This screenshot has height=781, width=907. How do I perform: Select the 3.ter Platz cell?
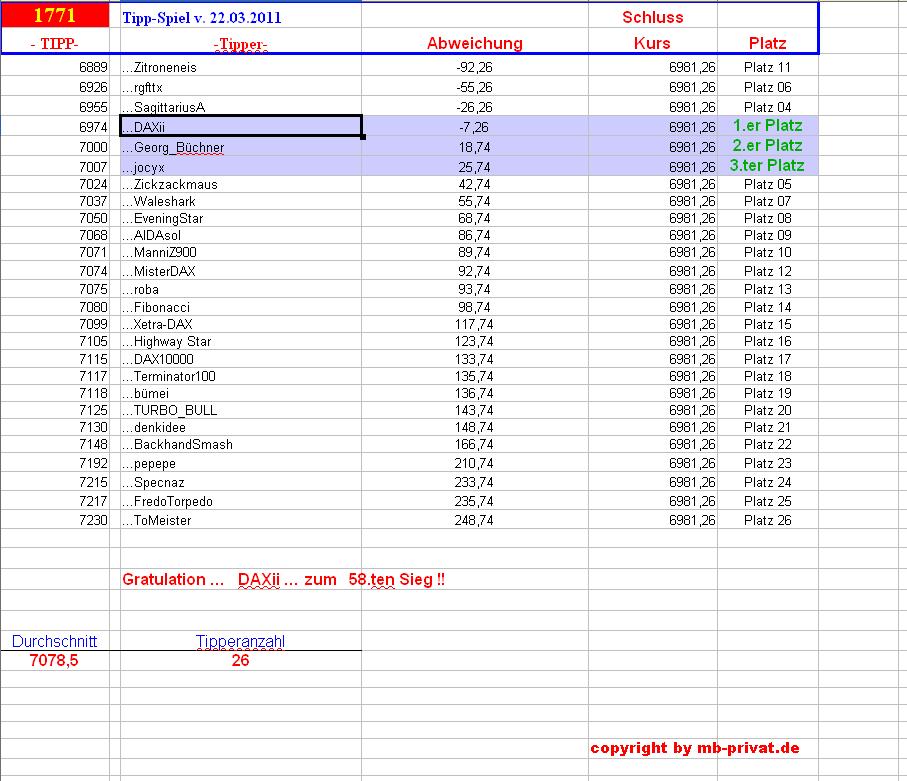point(768,165)
